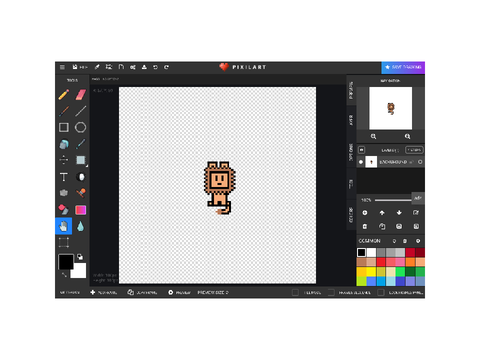Image resolution: width=480 pixels, height=360 pixels.
Task: Select the Background layer thumbnail
Action: click(371, 162)
